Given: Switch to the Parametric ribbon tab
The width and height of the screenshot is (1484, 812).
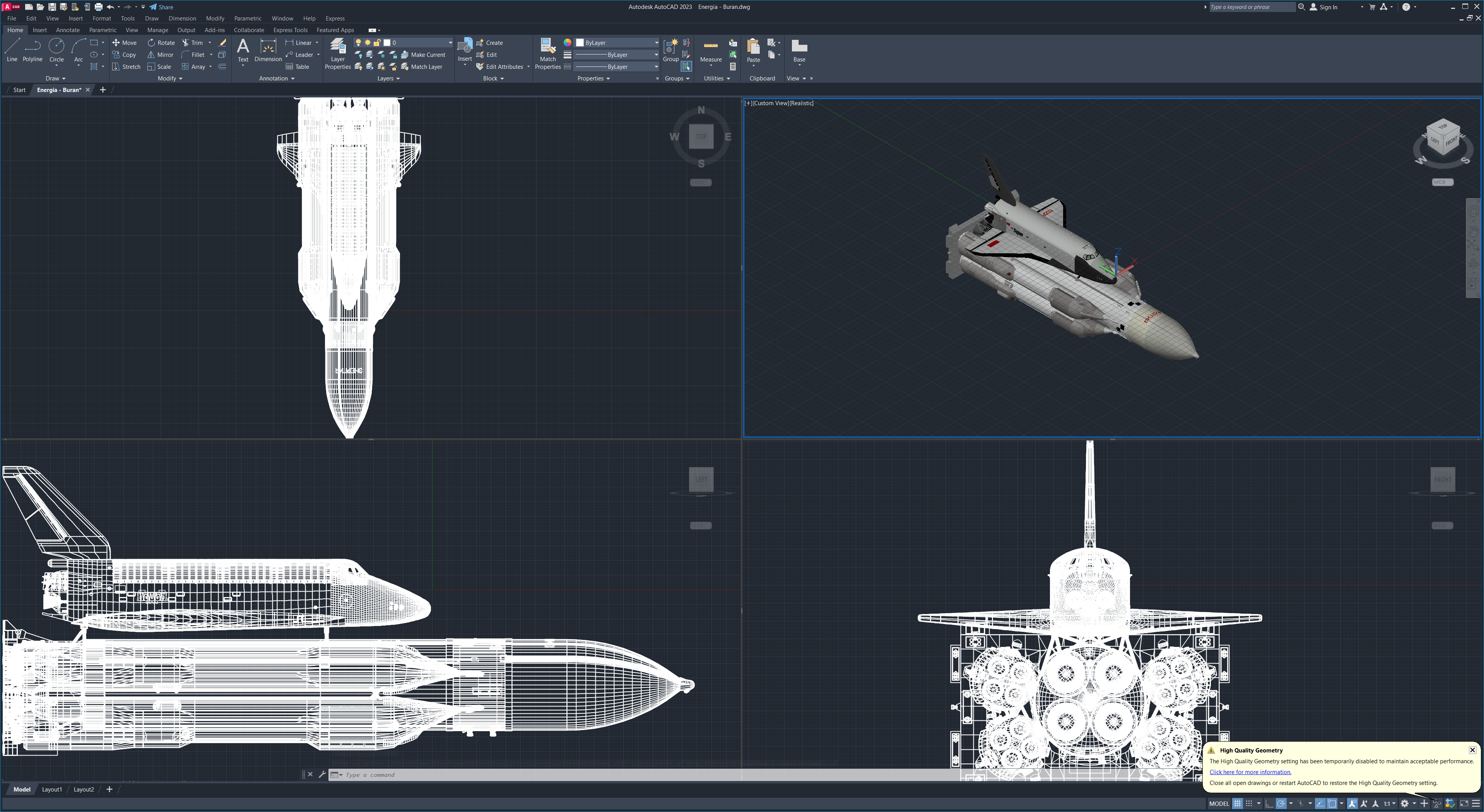Looking at the screenshot, I should [x=103, y=30].
